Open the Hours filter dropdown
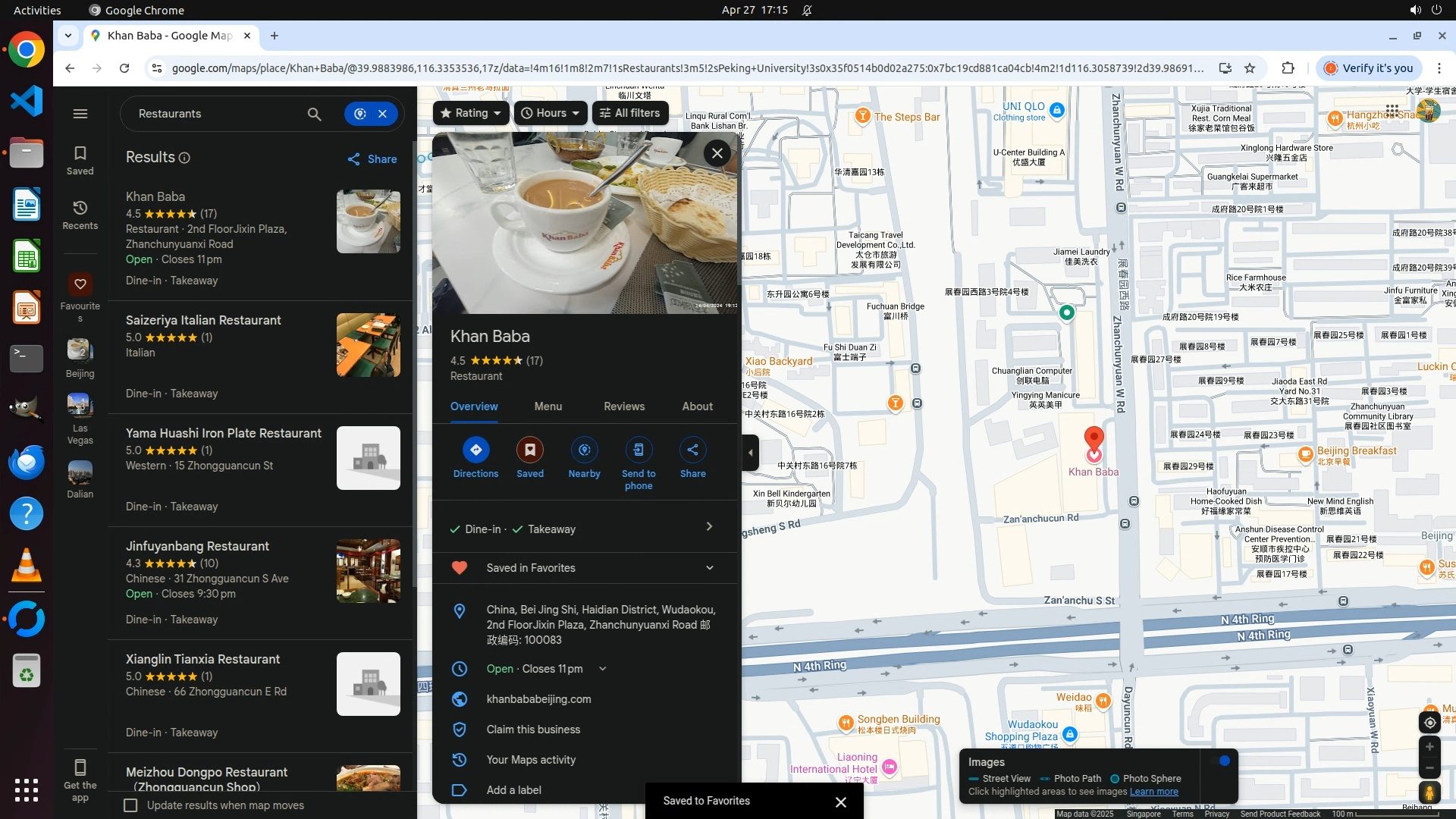 click(551, 113)
